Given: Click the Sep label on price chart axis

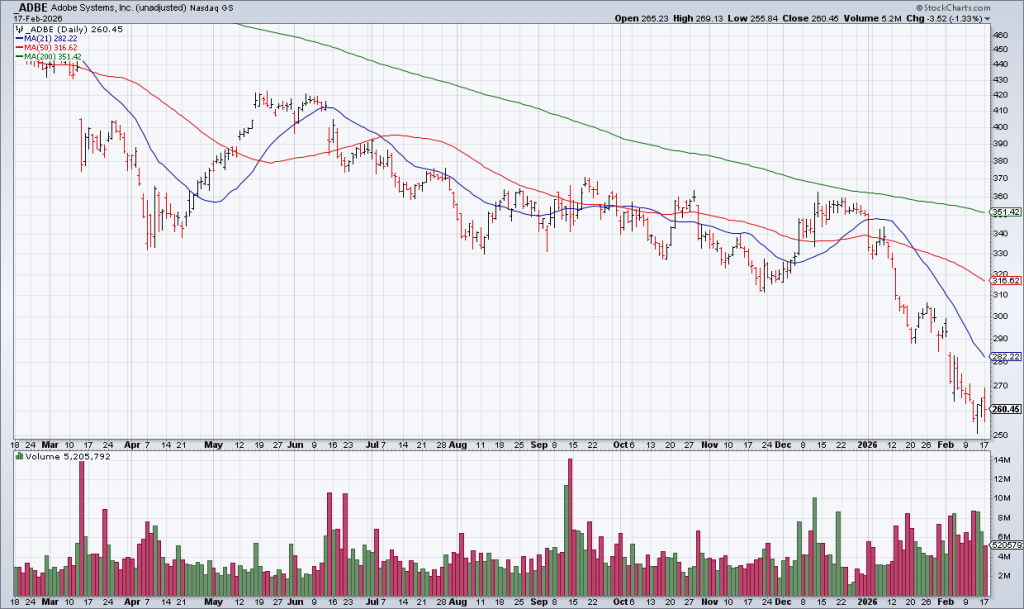Looking at the screenshot, I should 539,445.
